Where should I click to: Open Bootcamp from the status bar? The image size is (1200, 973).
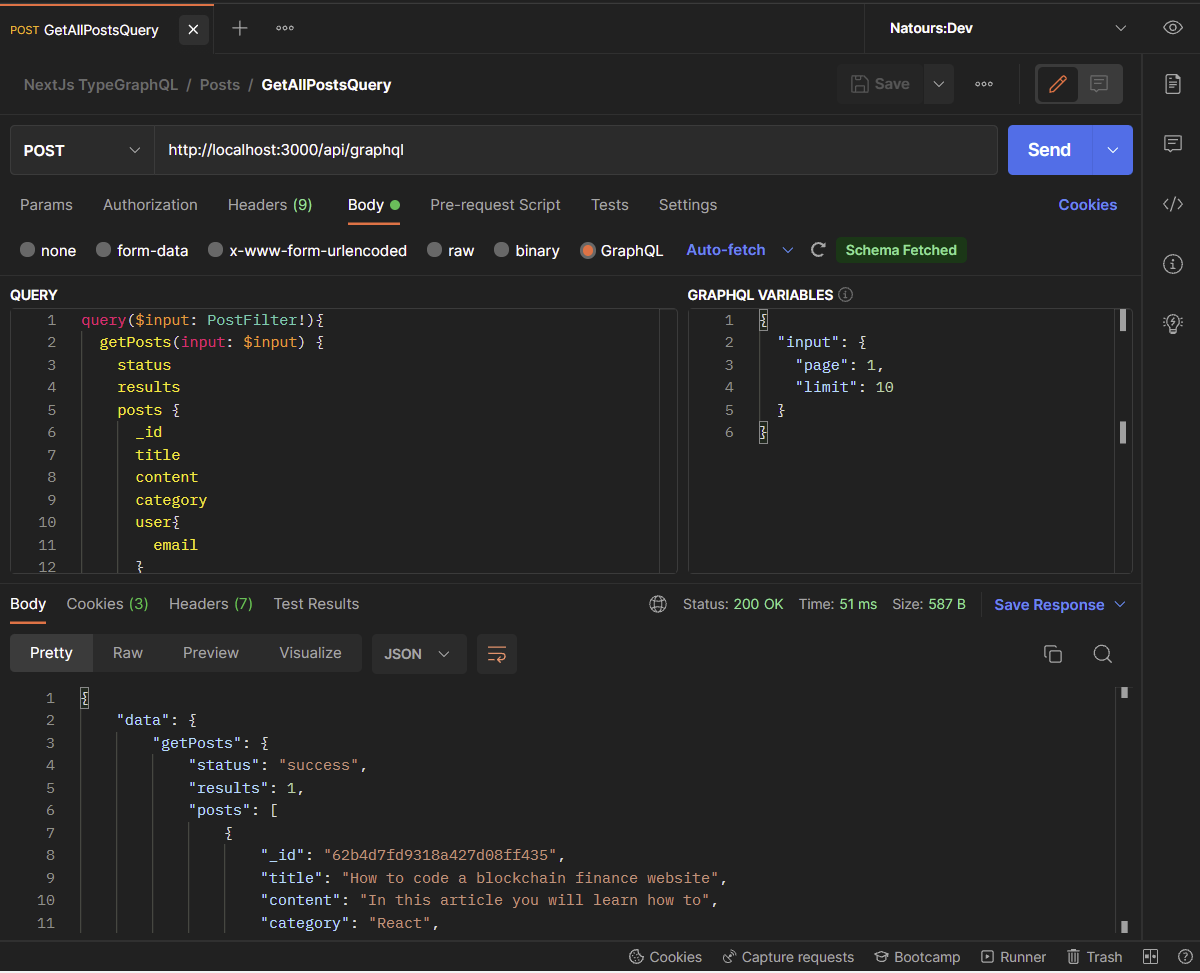(x=917, y=957)
